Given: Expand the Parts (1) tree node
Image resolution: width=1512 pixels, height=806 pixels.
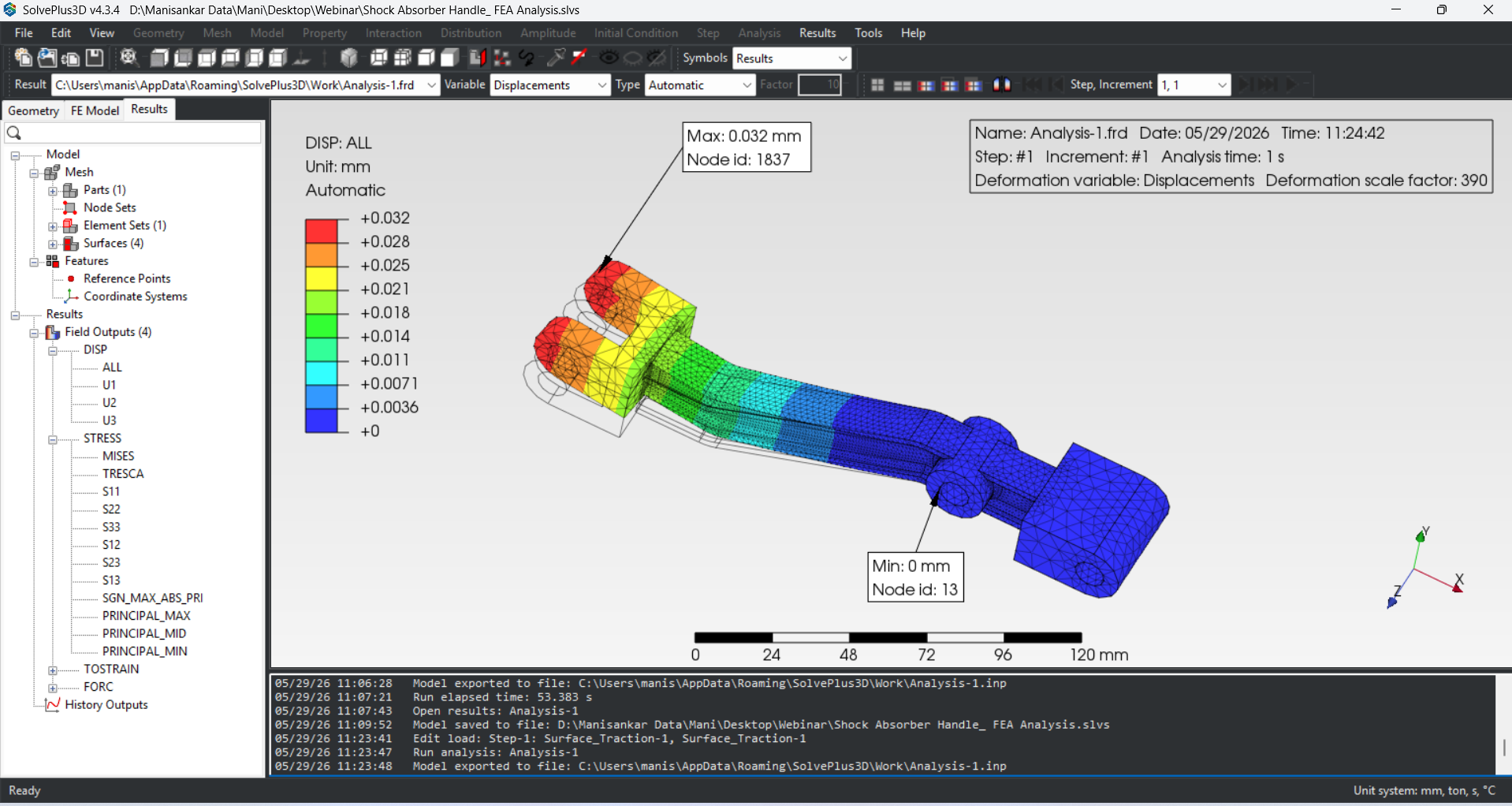Looking at the screenshot, I should 53,190.
